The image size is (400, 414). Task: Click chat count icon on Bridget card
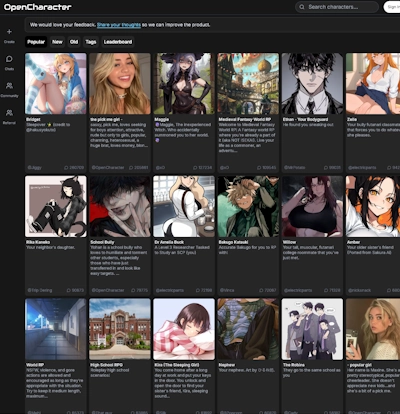66,168
